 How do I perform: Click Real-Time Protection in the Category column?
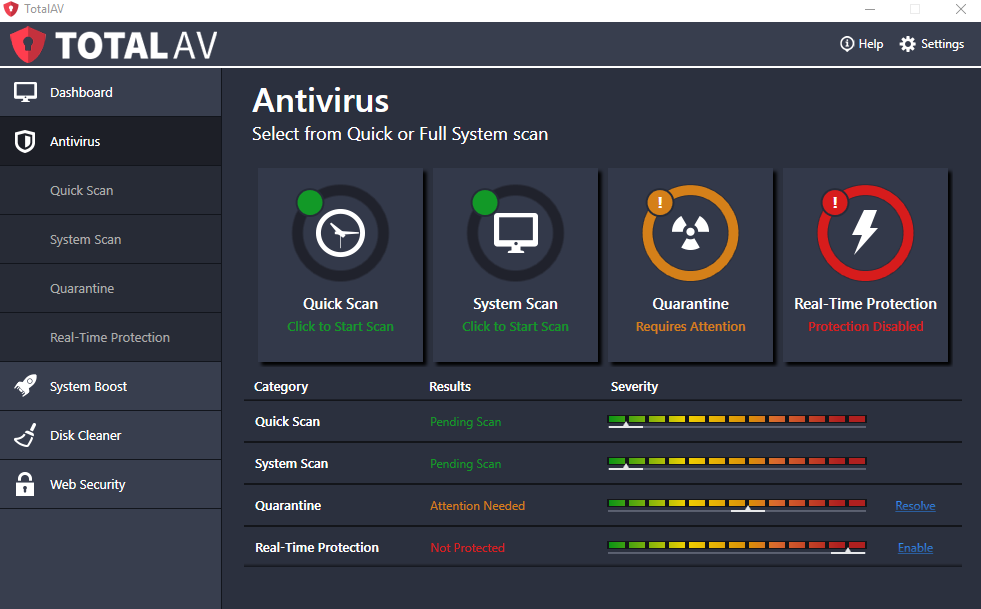click(x=317, y=547)
